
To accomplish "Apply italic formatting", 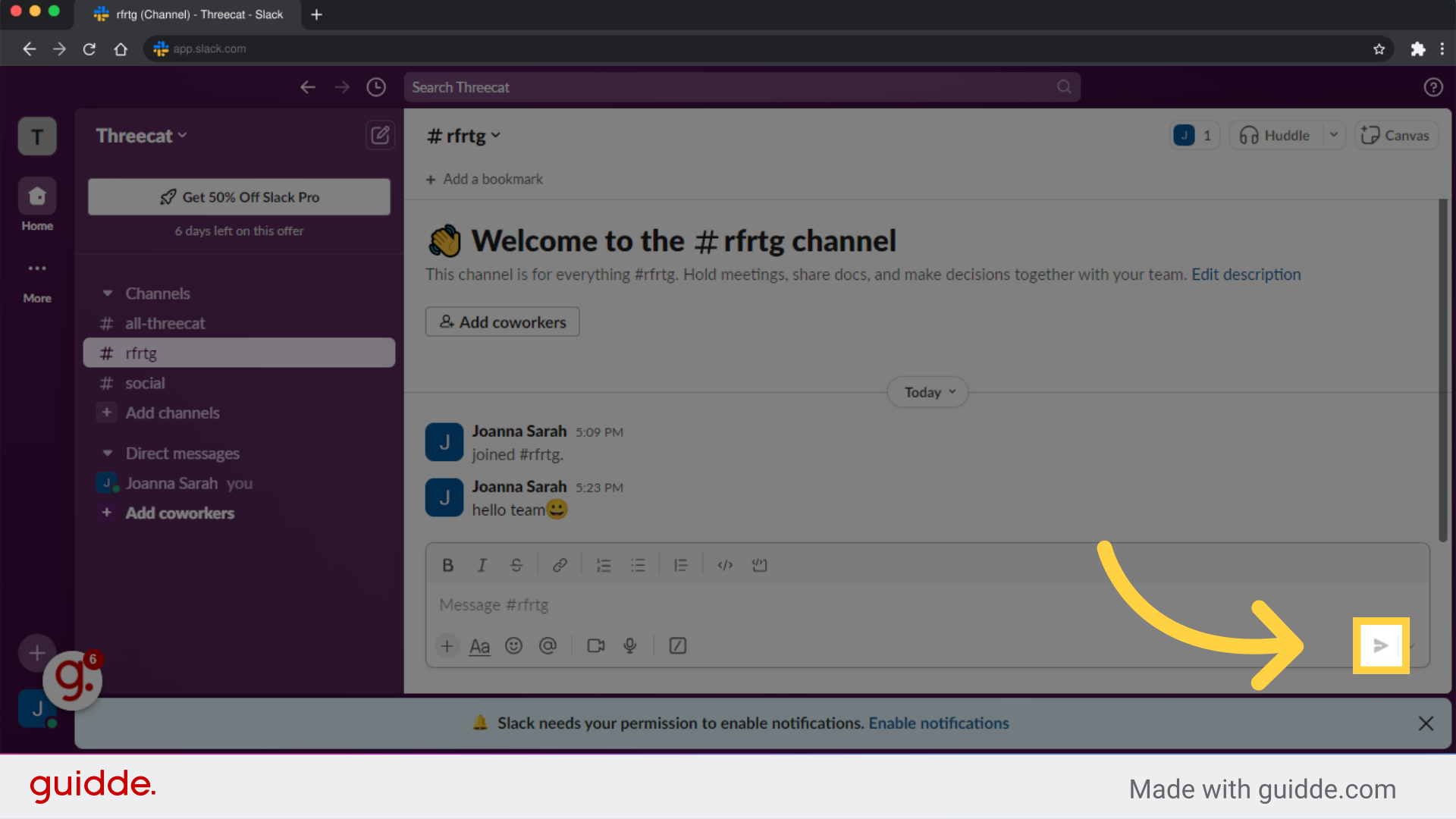I will (x=482, y=564).
